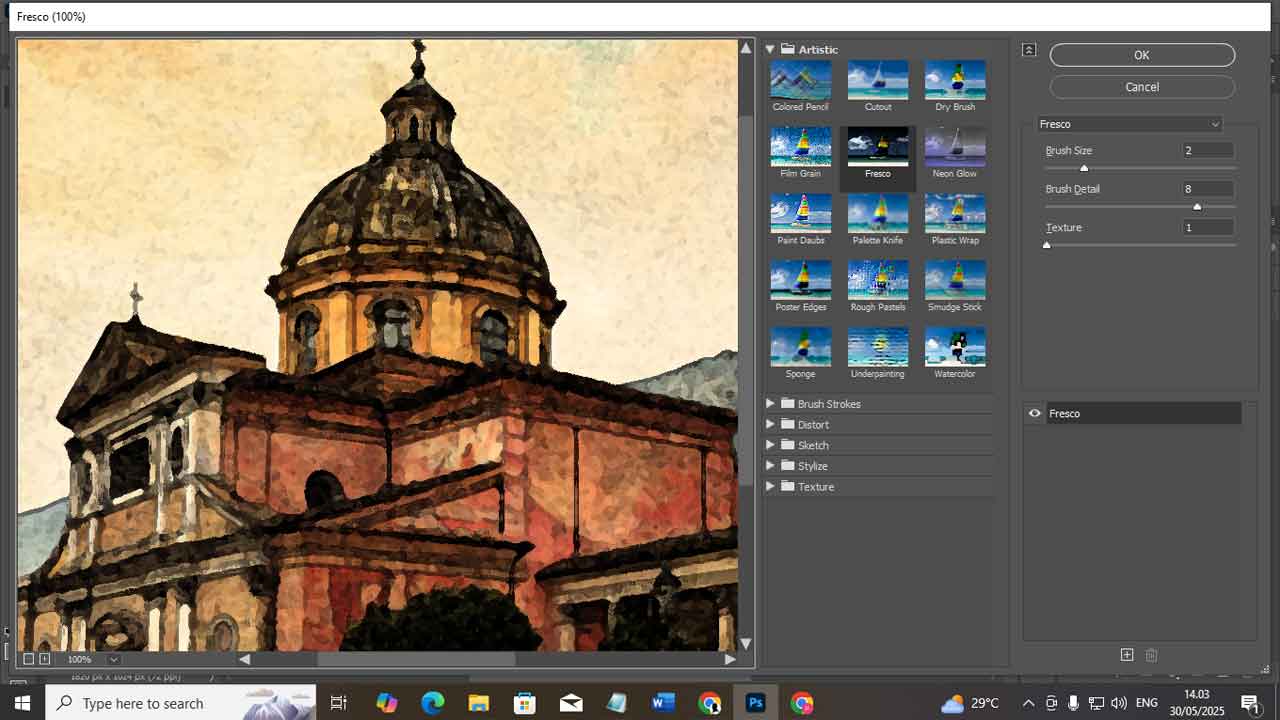Open Microsoft Edge from the taskbar
The width and height of the screenshot is (1280, 720).
pos(432,703)
